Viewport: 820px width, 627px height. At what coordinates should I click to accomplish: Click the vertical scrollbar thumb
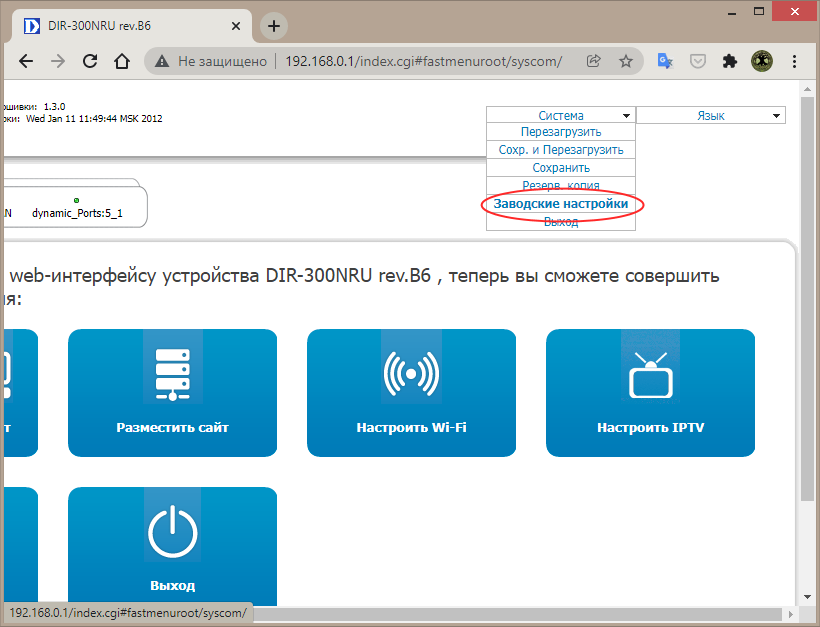click(807, 298)
